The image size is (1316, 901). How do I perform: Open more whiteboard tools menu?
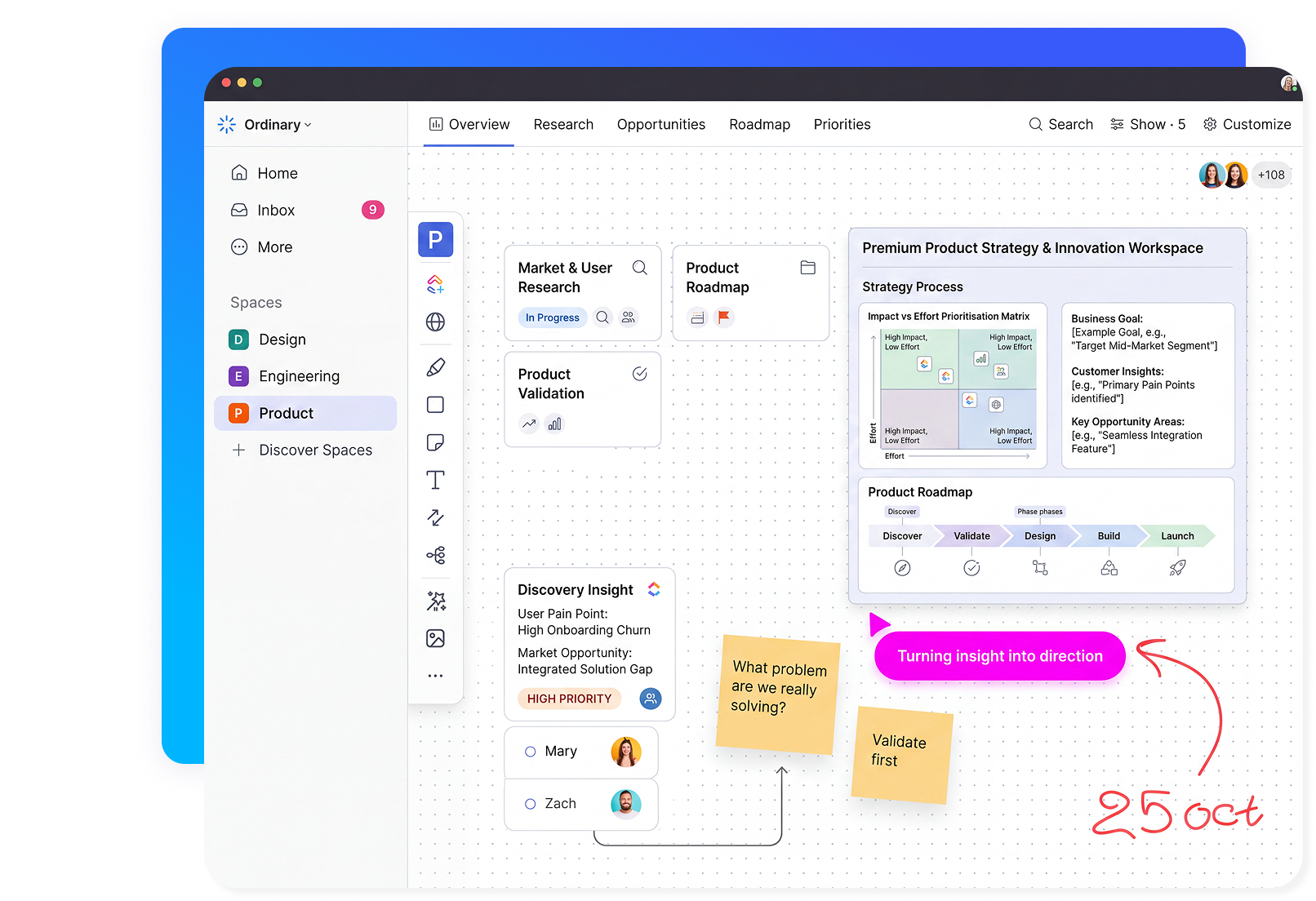pyautogui.click(x=436, y=676)
